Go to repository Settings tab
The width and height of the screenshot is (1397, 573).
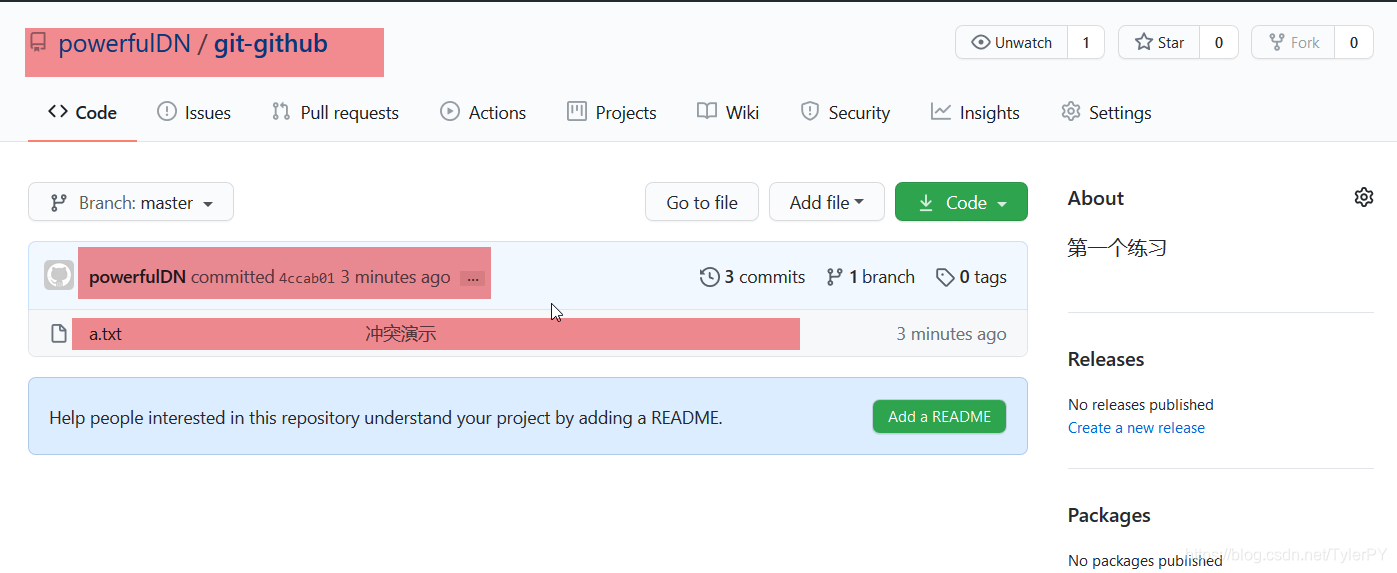(x=1106, y=112)
